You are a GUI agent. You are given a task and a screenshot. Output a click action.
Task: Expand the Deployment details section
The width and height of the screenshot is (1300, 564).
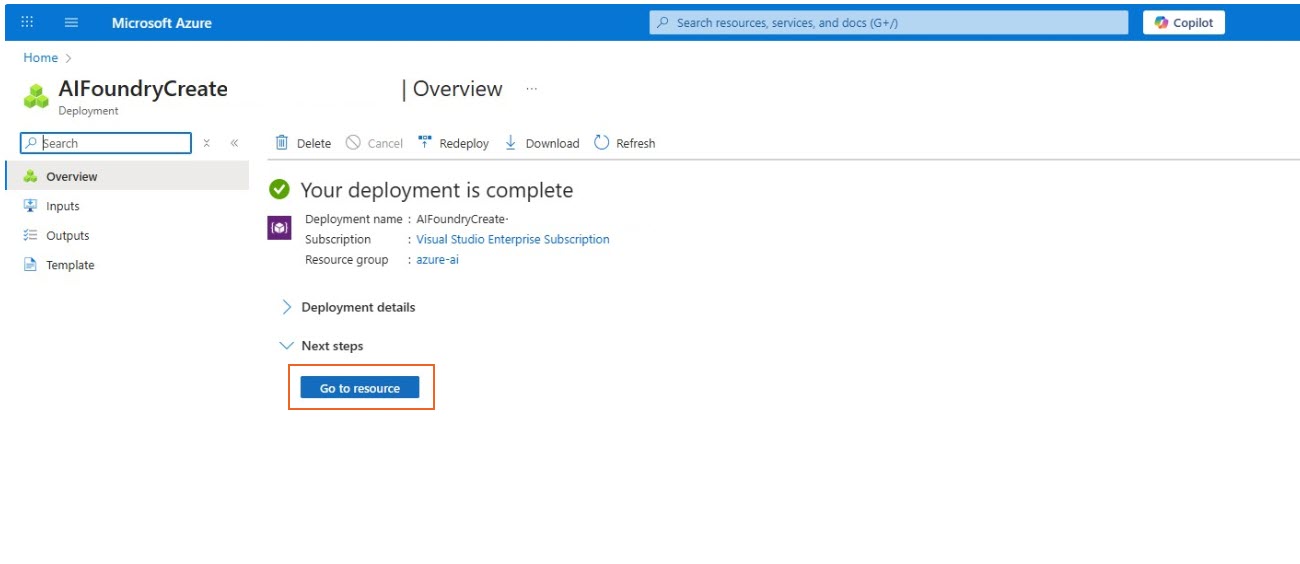point(287,307)
